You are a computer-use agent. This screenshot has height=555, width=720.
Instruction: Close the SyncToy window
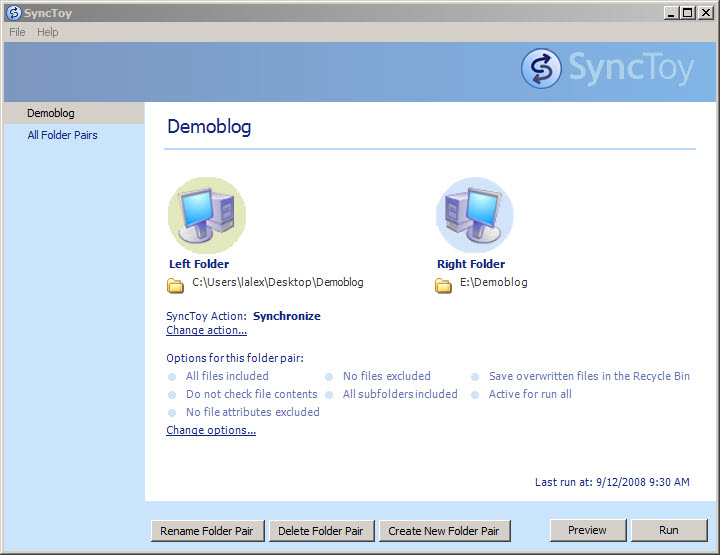pos(705,13)
